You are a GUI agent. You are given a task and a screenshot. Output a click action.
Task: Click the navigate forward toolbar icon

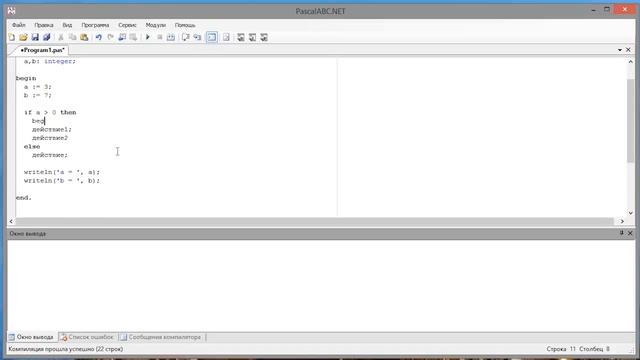coord(133,38)
